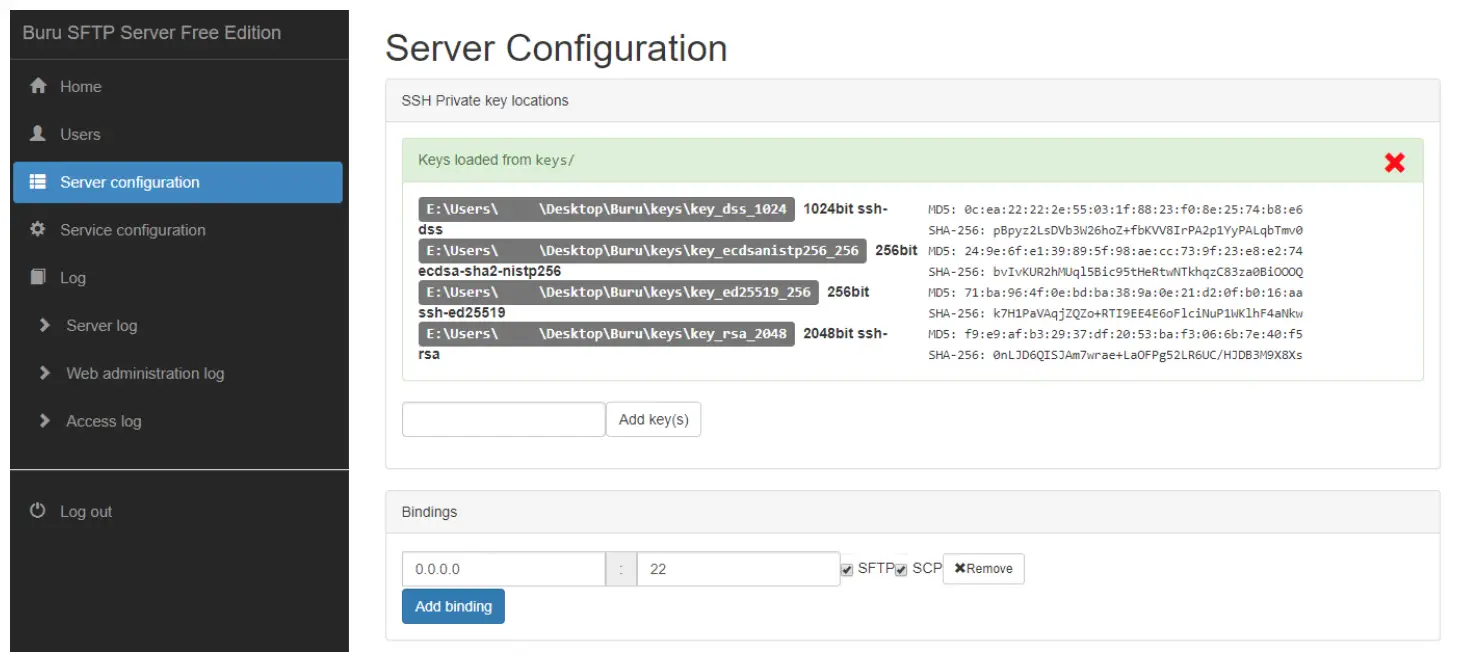This screenshot has width=1460, height=668.
Task: Expand the Server log chevron
Action: [x=44, y=325]
